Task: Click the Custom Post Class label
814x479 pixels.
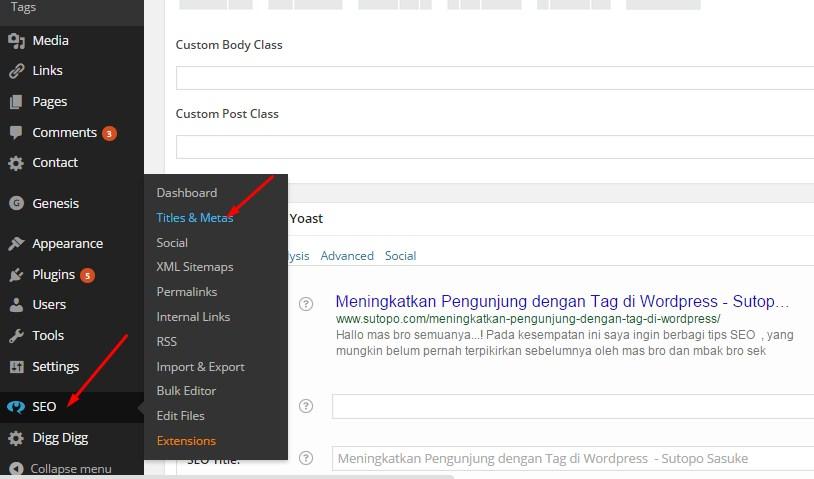Action: coord(227,114)
